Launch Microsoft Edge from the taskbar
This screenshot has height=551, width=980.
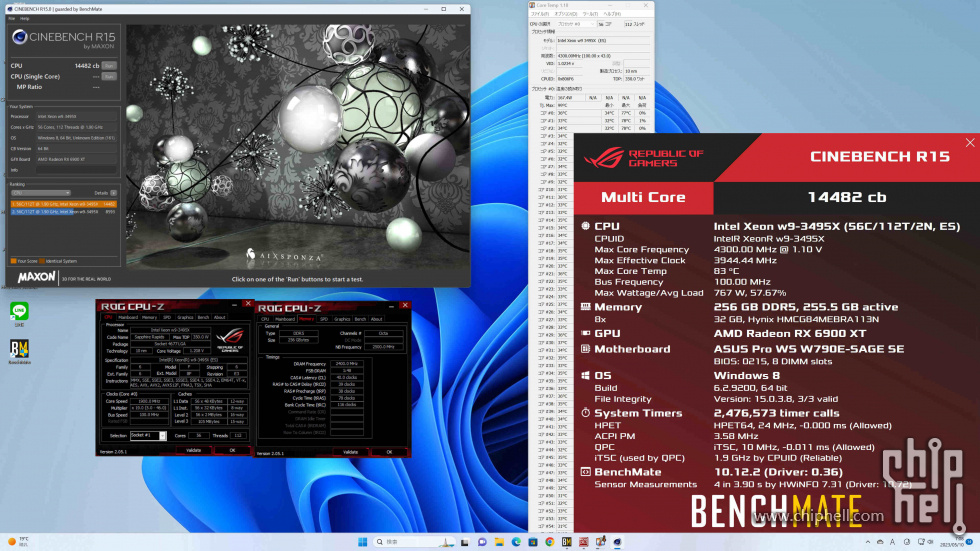pyautogui.click(x=516, y=542)
